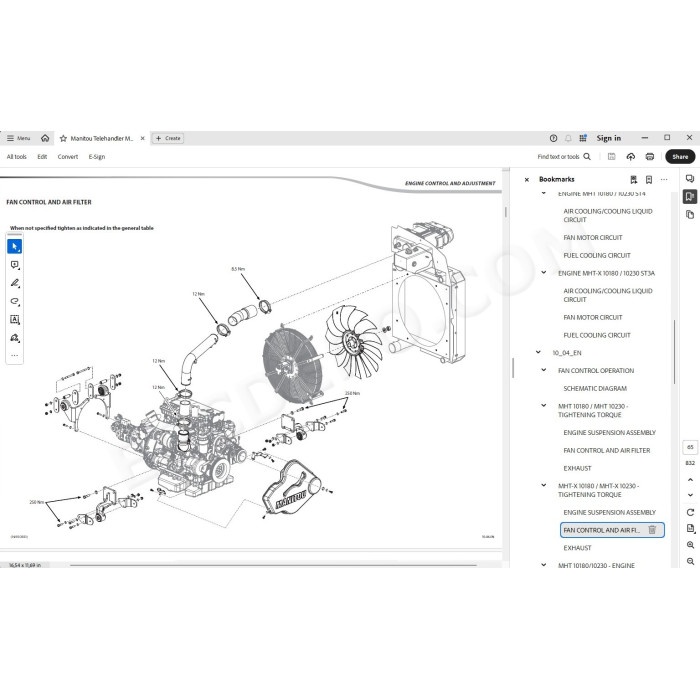Collapse the 10_04_EN bookmark
The image size is (700, 700).
coord(538,352)
